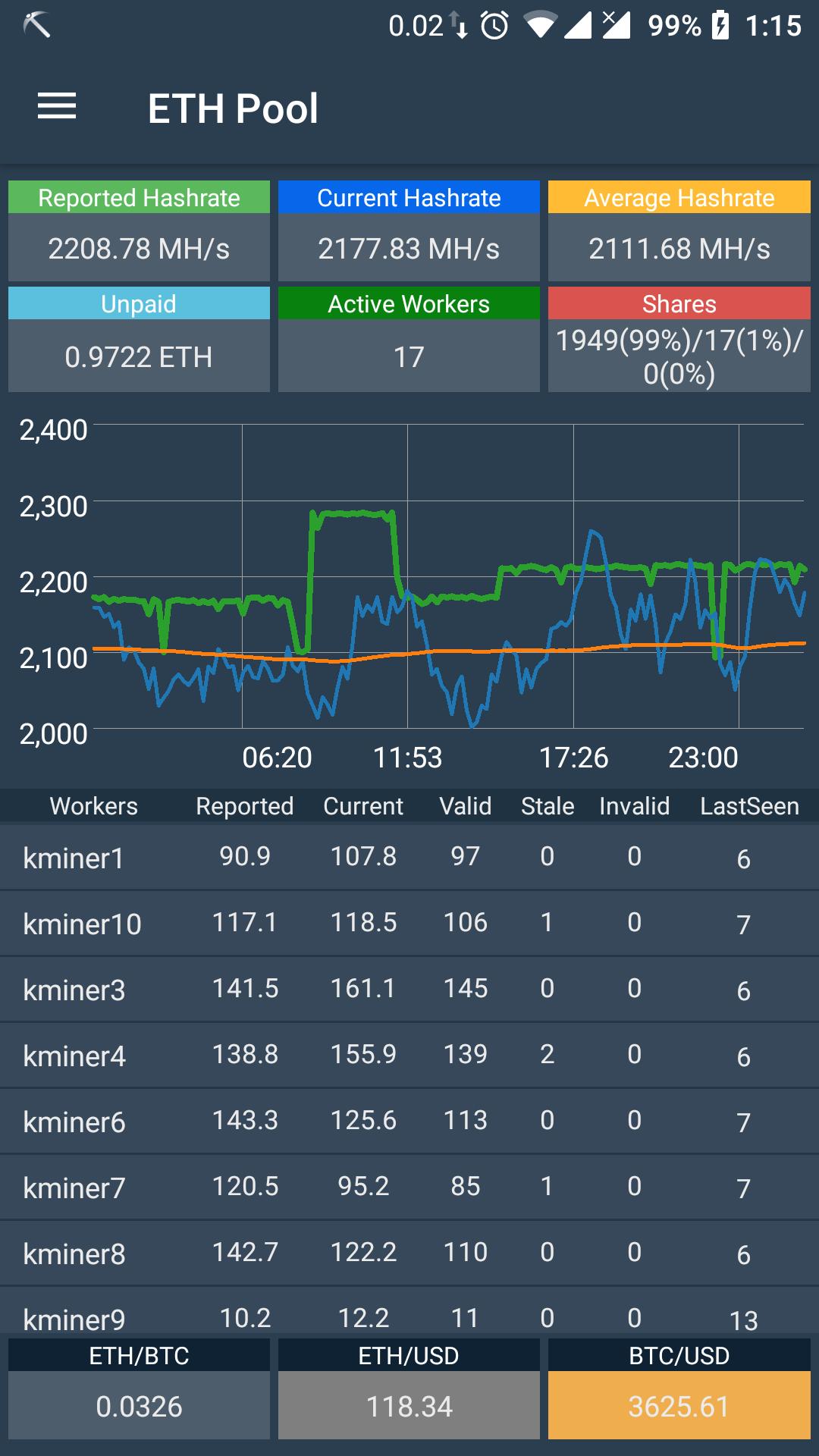Viewport: 819px width, 1456px height.
Task: Select the Current Hashrate card
Action: [x=409, y=231]
